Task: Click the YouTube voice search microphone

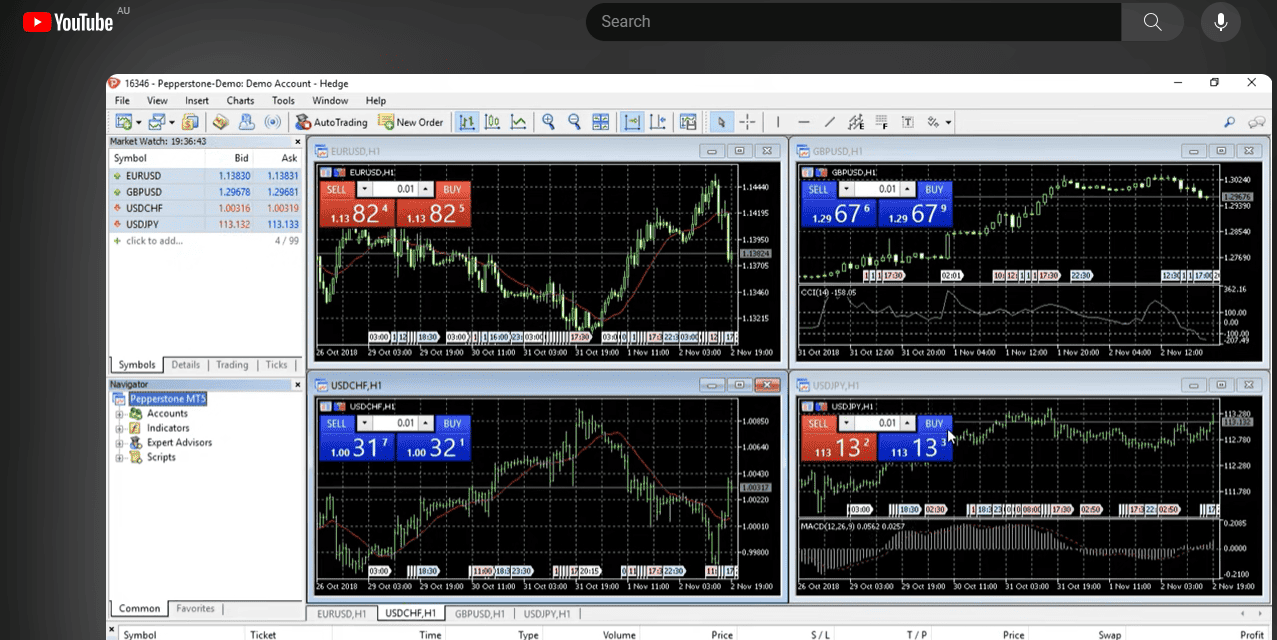Action: 1221,22
